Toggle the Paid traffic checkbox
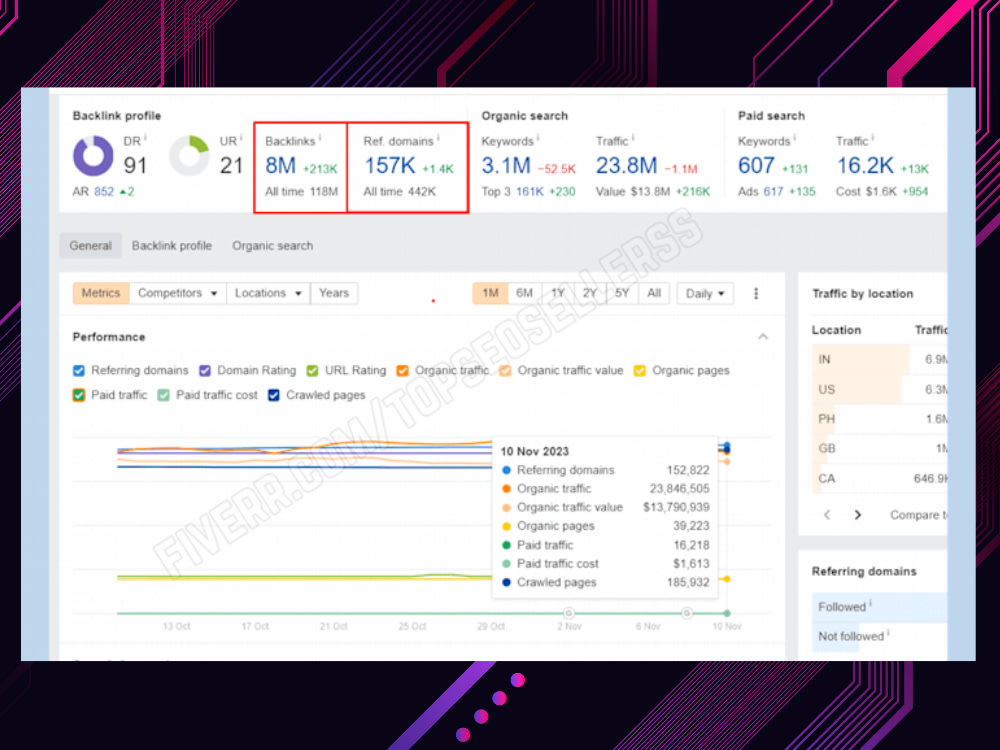Image resolution: width=1000 pixels, height=750 pixels. point(79,395)
